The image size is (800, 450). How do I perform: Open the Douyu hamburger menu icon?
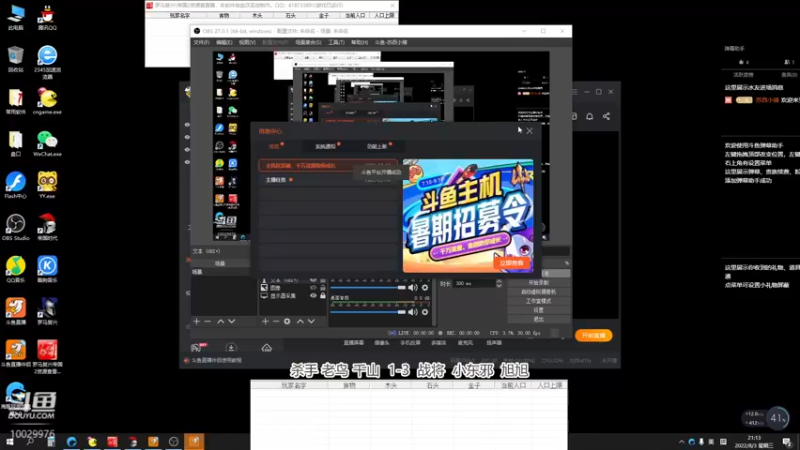coord(574,92)
